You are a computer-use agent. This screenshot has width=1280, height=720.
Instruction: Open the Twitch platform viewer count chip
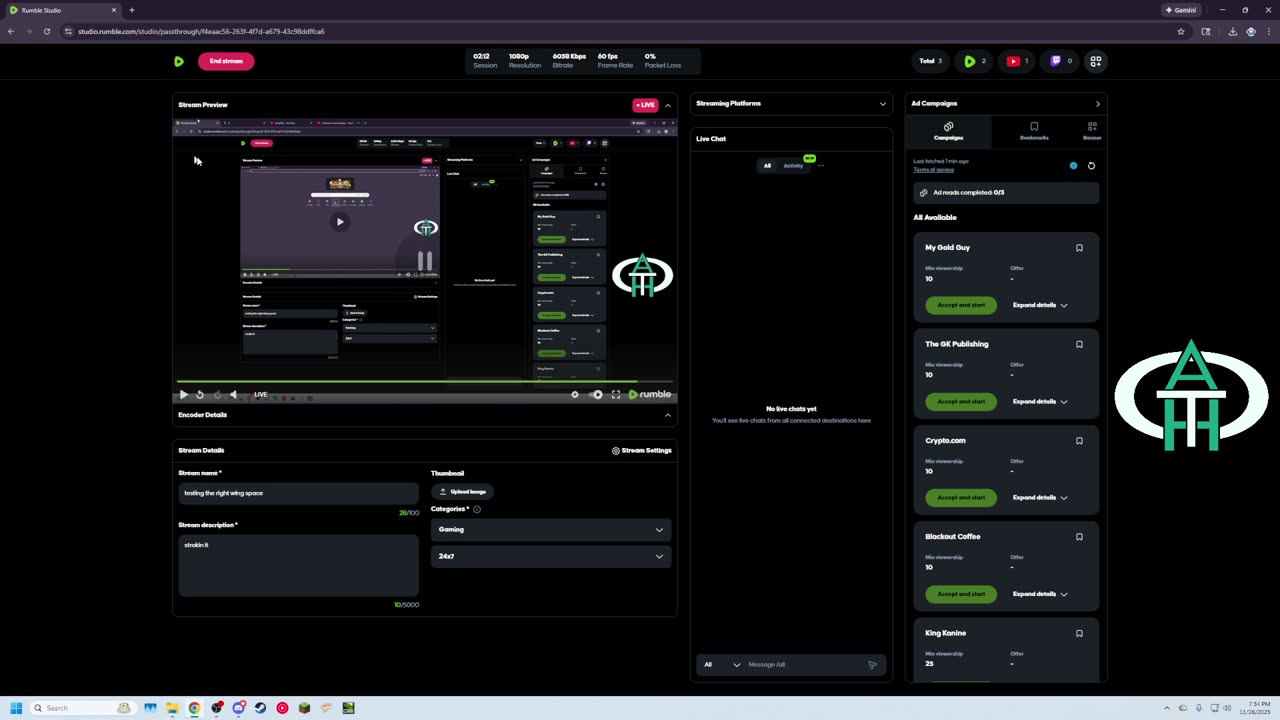pyautogui.click(x=1061, y=61)
